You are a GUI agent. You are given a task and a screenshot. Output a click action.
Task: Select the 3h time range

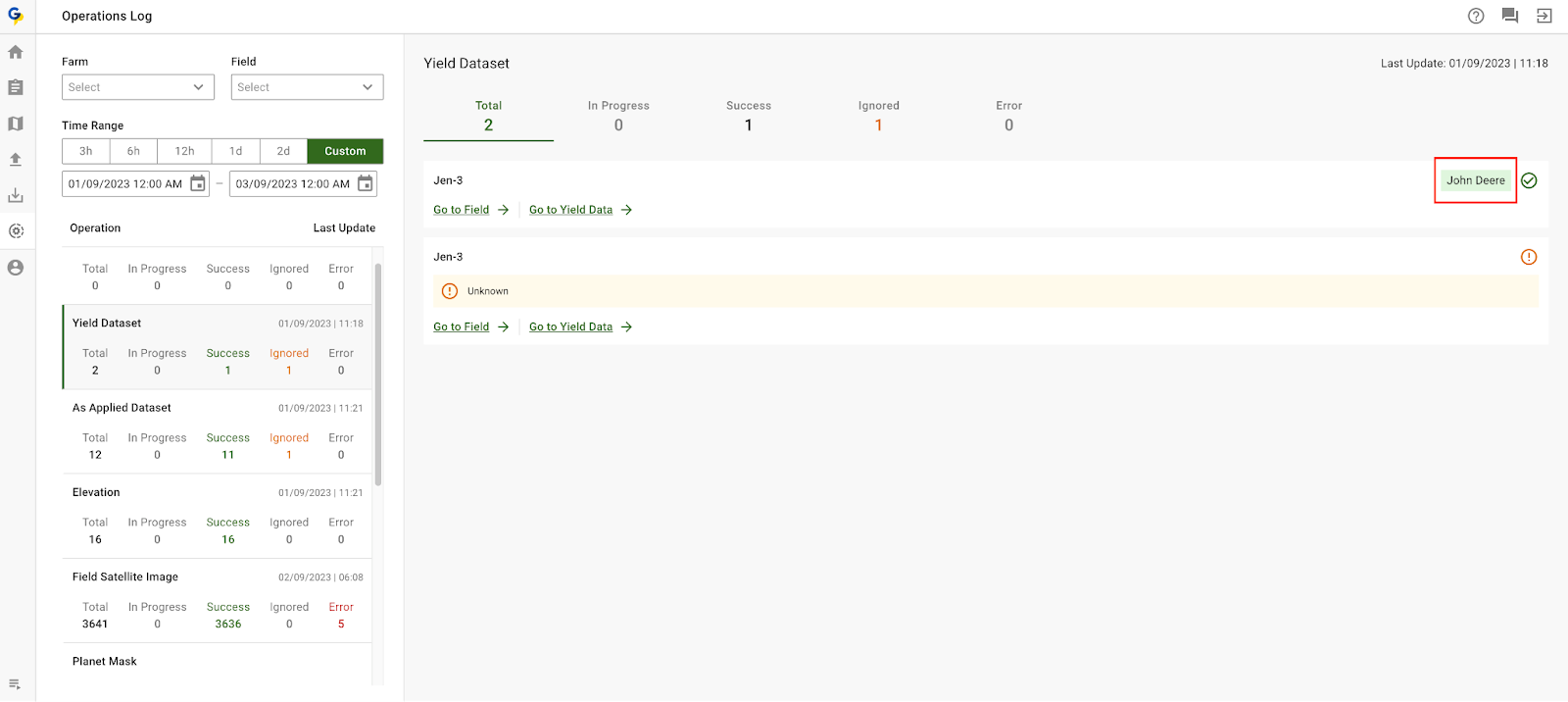86,151
